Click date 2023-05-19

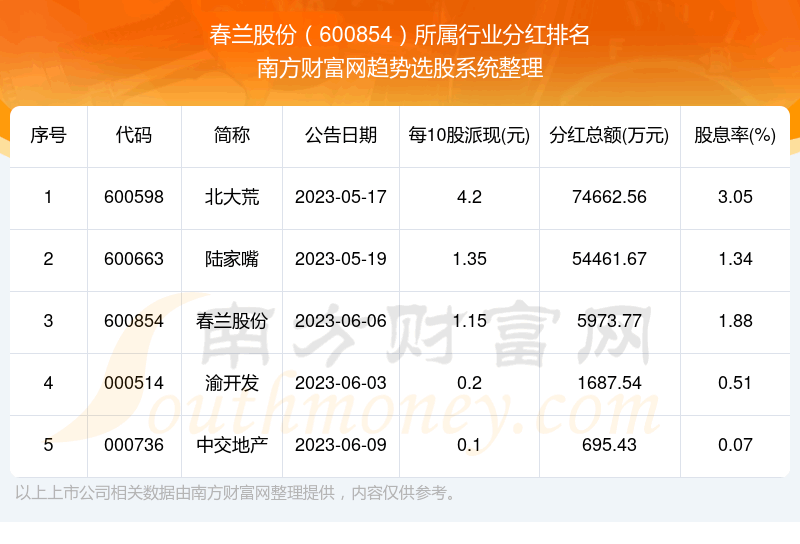[341, 259]
